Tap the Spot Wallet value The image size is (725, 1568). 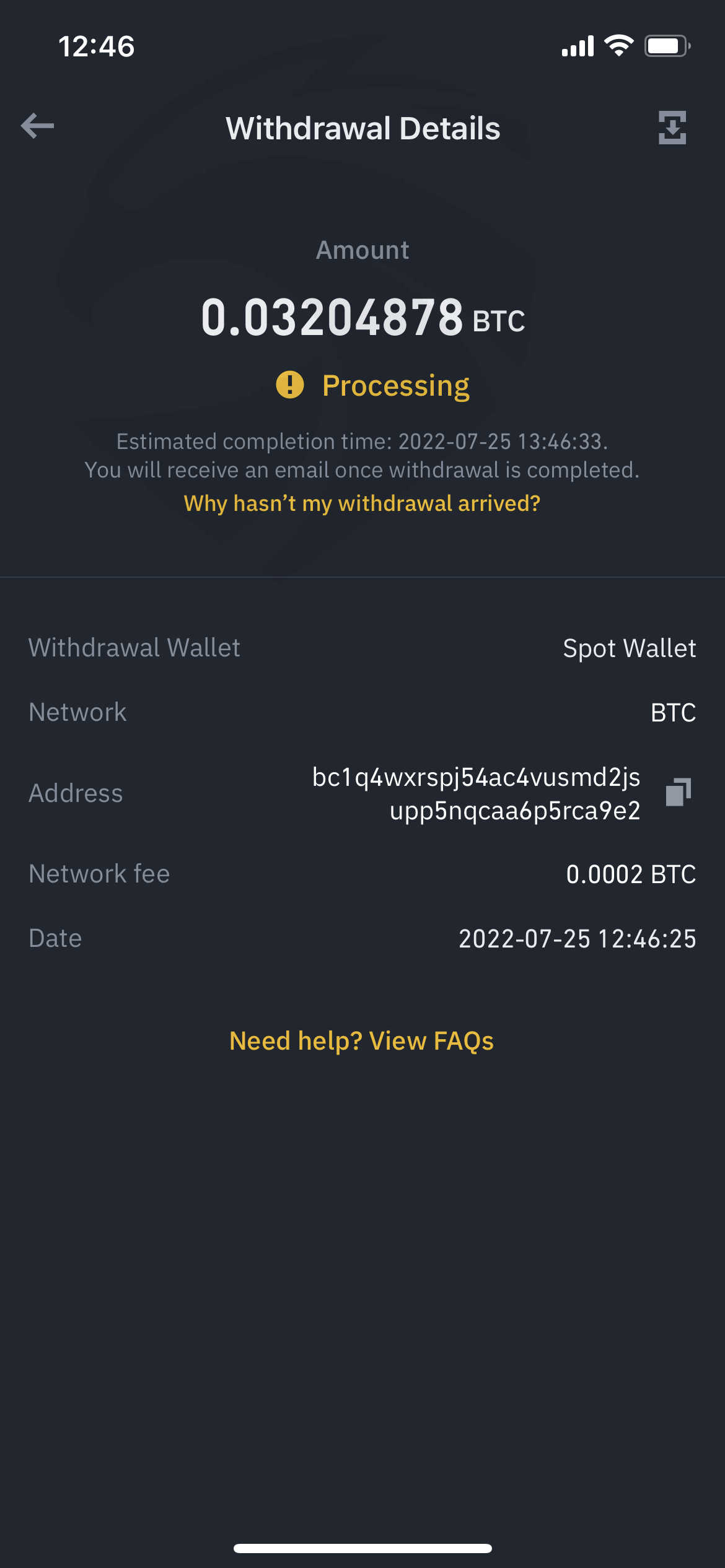click(x=629, y=648)
